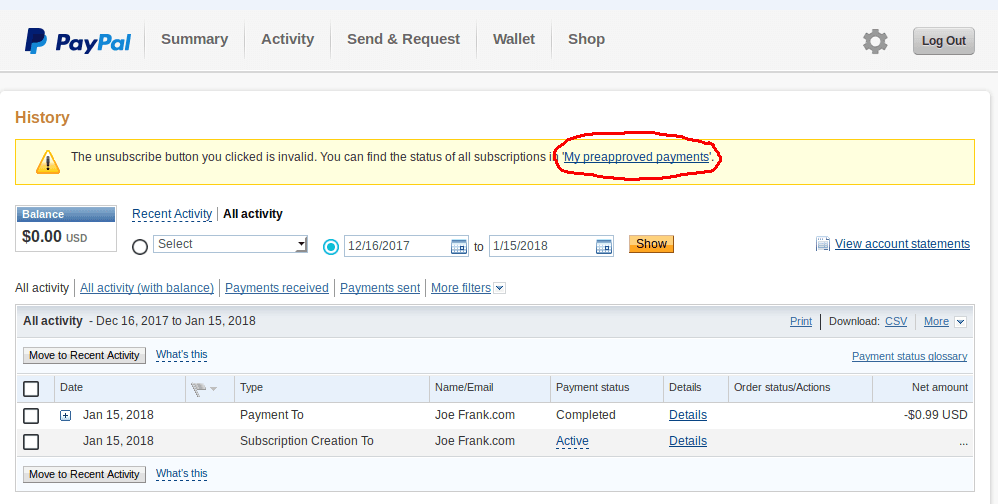Open the More download options arrow
This screenshot has width=998, height=504.
[x=961, y=322]
